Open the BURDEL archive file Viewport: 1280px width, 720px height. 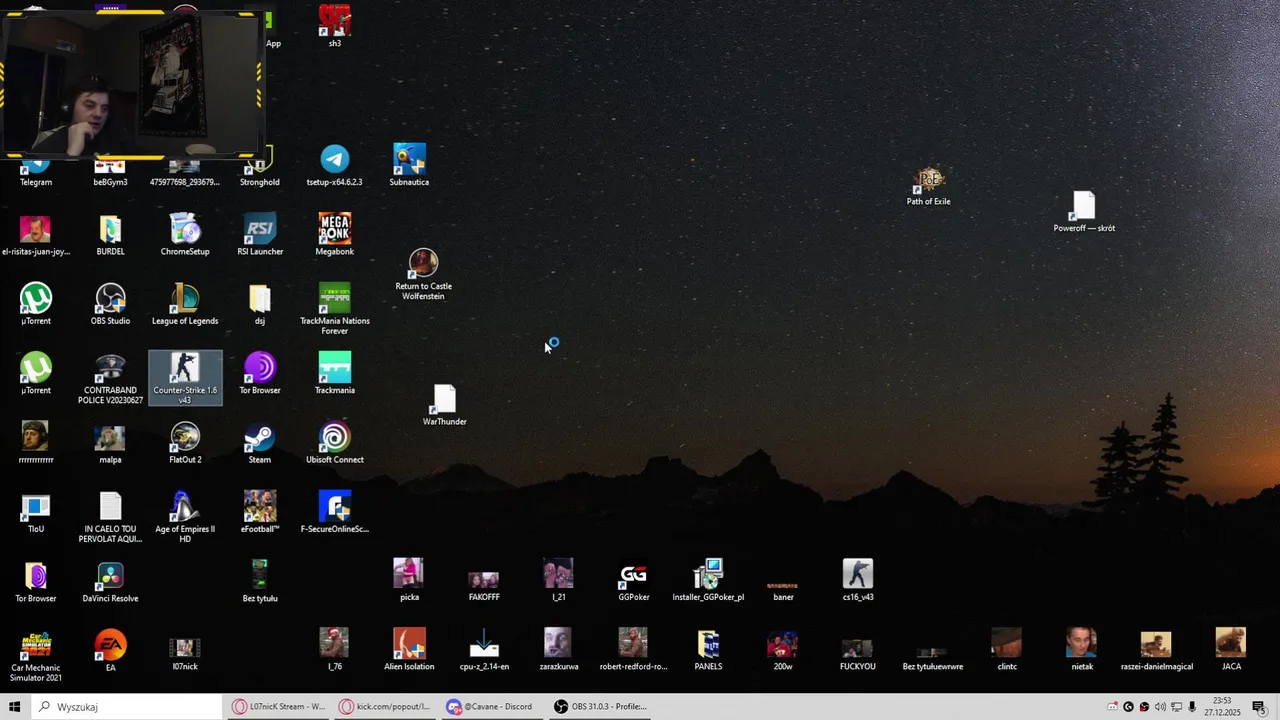point(110,235)
